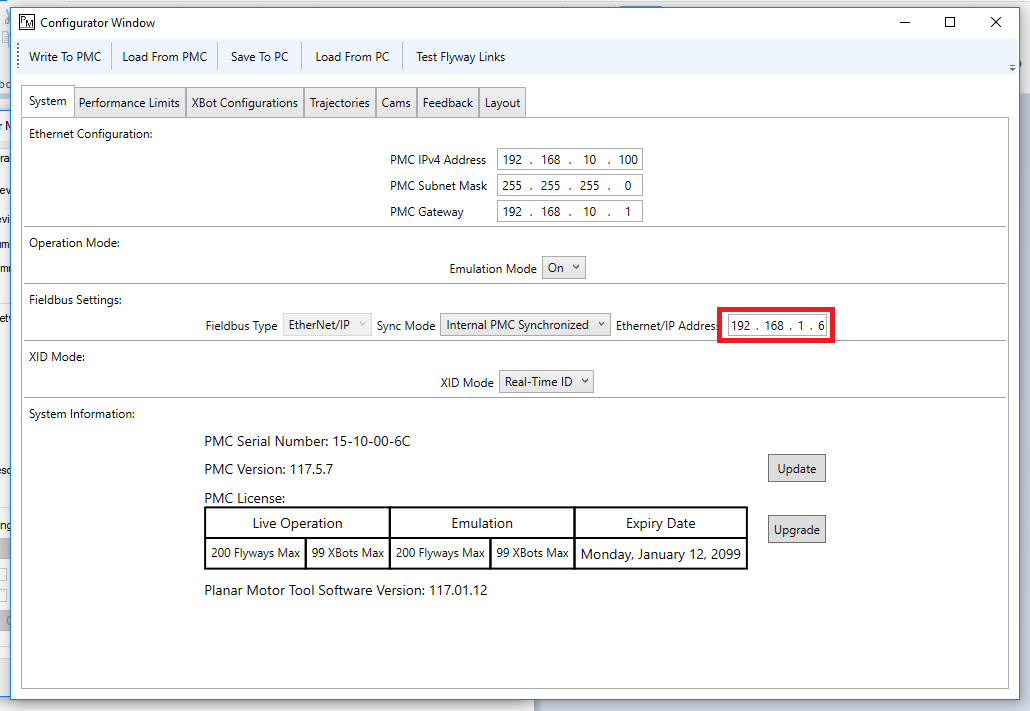1030x711 pixels.
Task: Open the Layout tab
Action: pyautogui.click(x=502, y=103)
